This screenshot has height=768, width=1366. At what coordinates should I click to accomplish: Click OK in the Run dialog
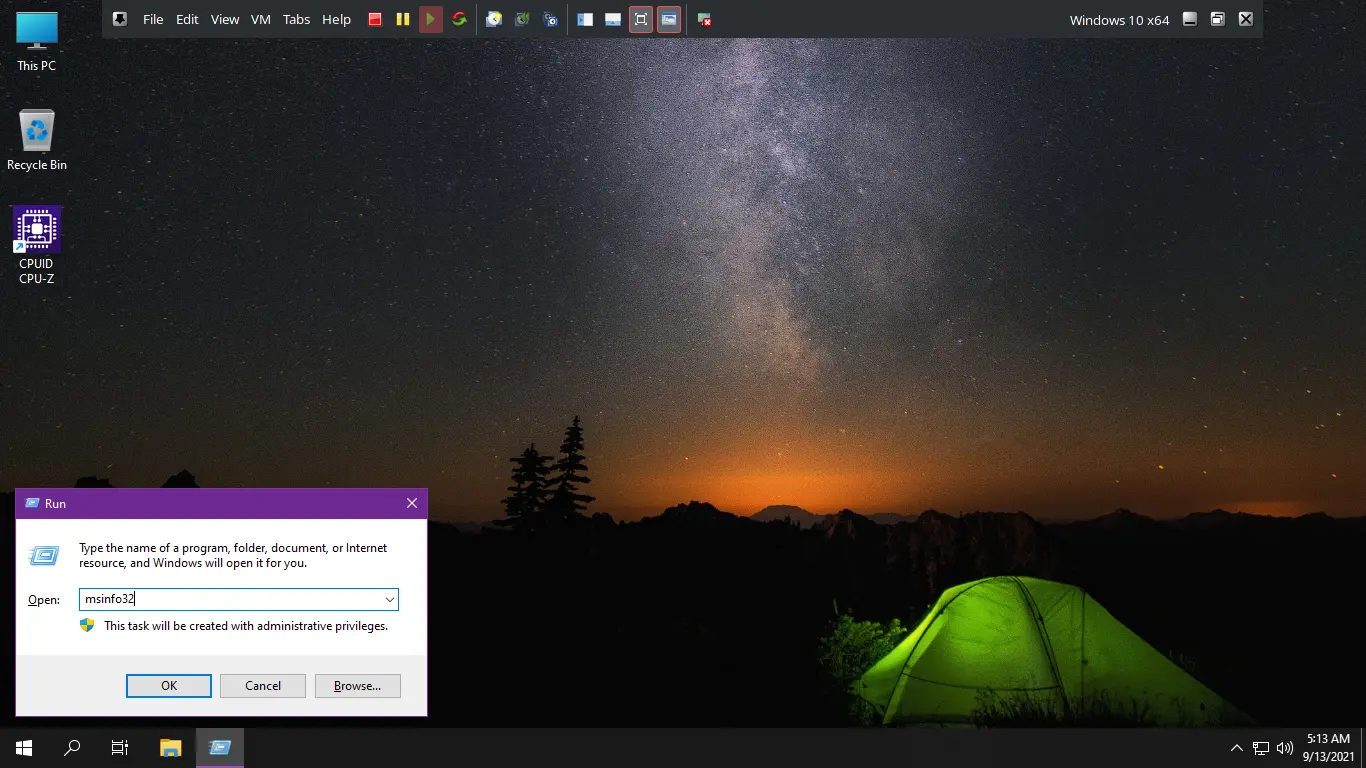pyautogui.click(x=169, y=686)
